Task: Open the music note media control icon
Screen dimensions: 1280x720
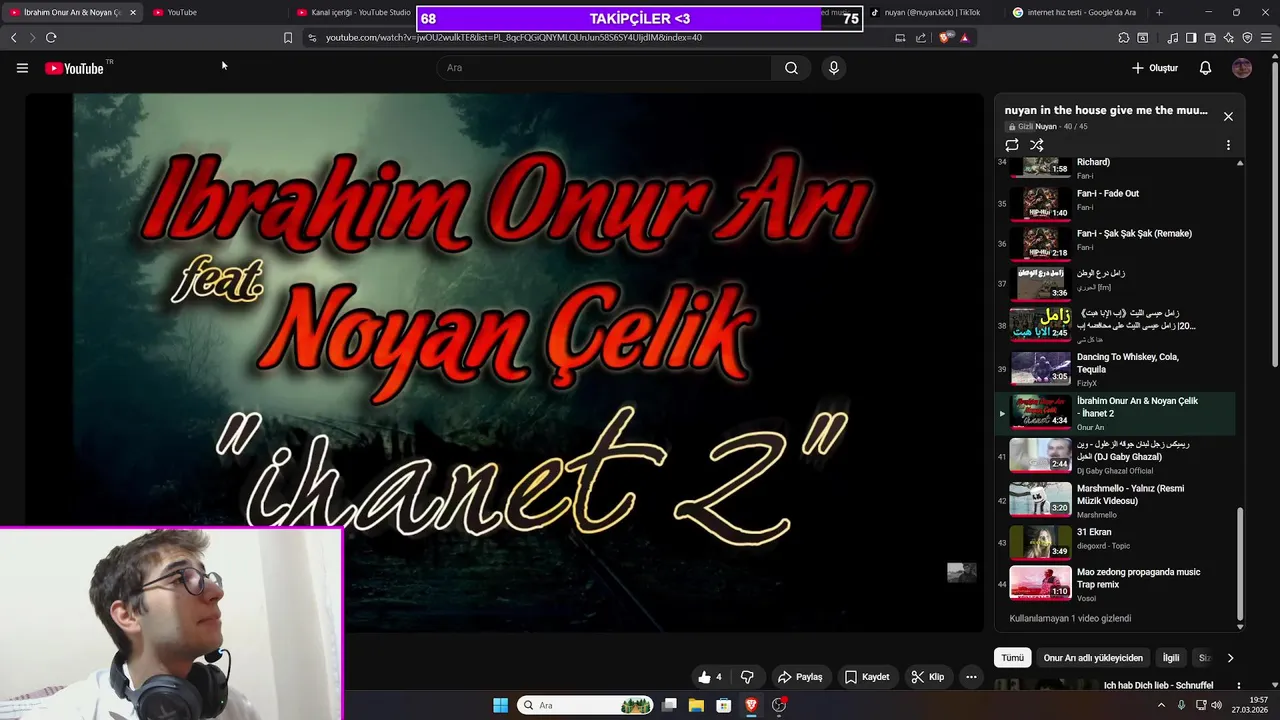Action: 1172,37
